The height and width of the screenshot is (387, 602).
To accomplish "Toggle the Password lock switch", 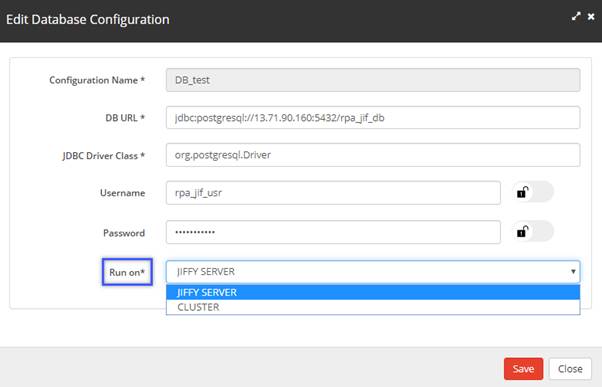I will click(533, 232).
